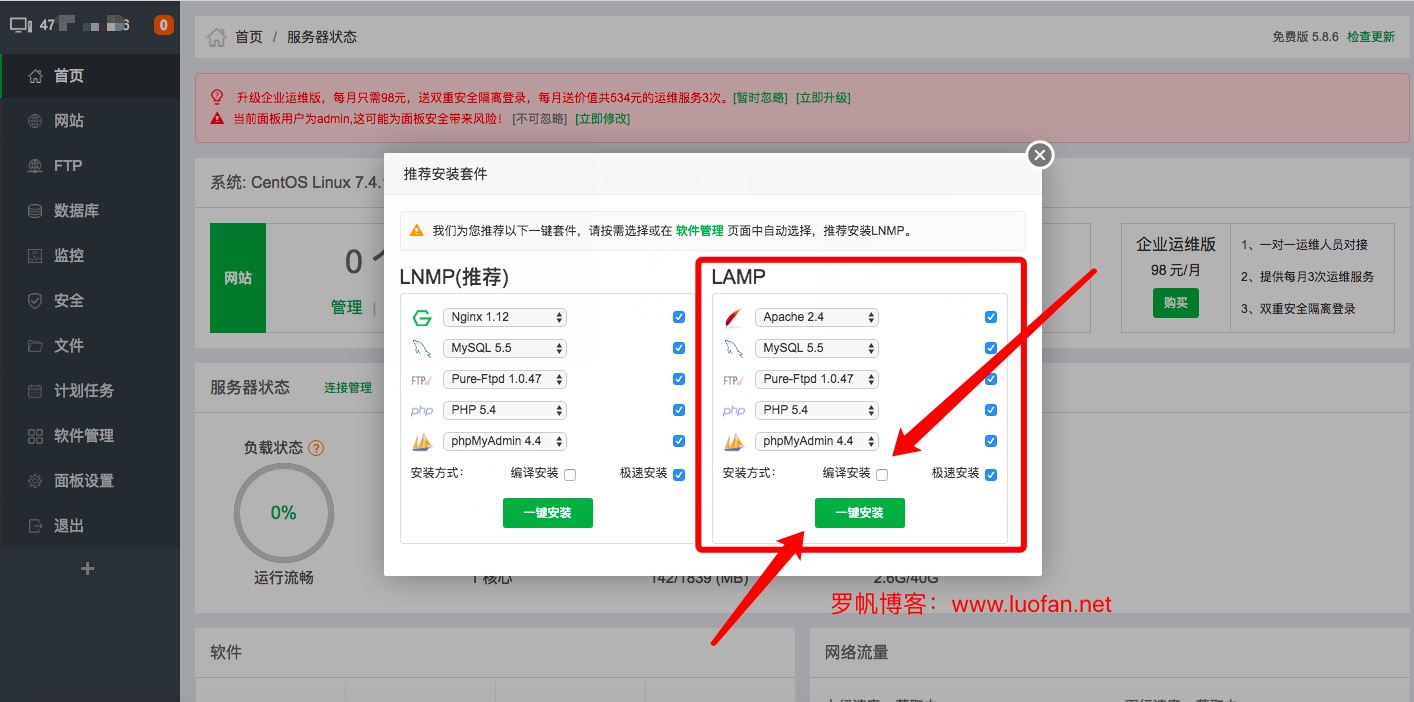Click 连接管理 link beside 服务器状态
Screen dimensions: 1414x702
348,388
